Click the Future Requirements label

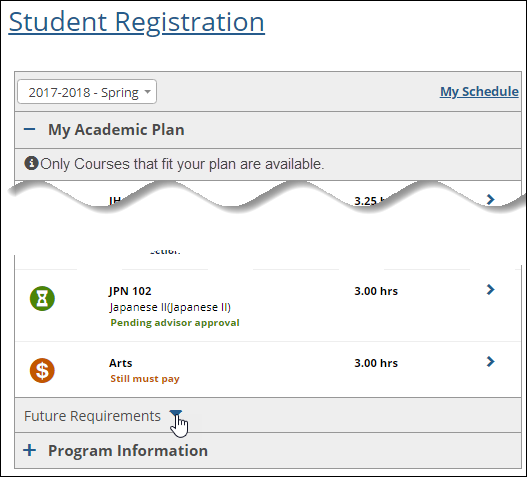click(92, 416)
